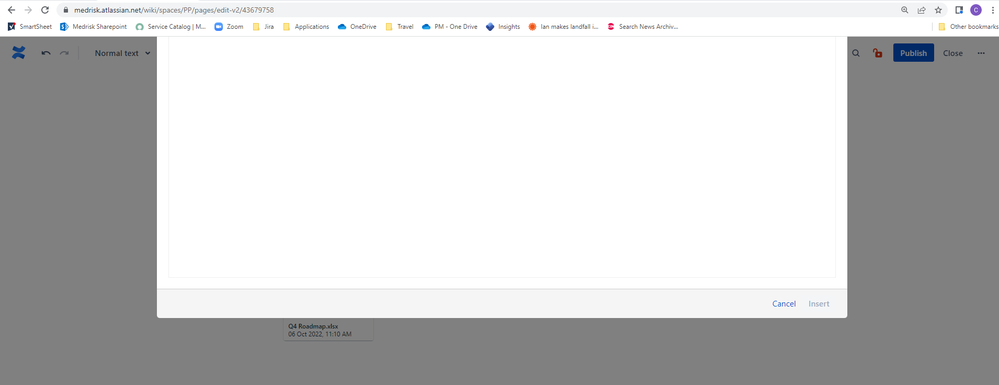The image size is (999, 385).
Task: Click the browser back arrow
Action: (11, 10)
